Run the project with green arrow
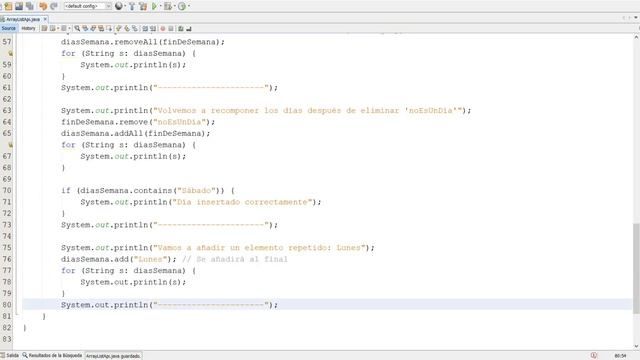Image resolution: width=640 pixels, height=360 pixels. coord(154,6)
